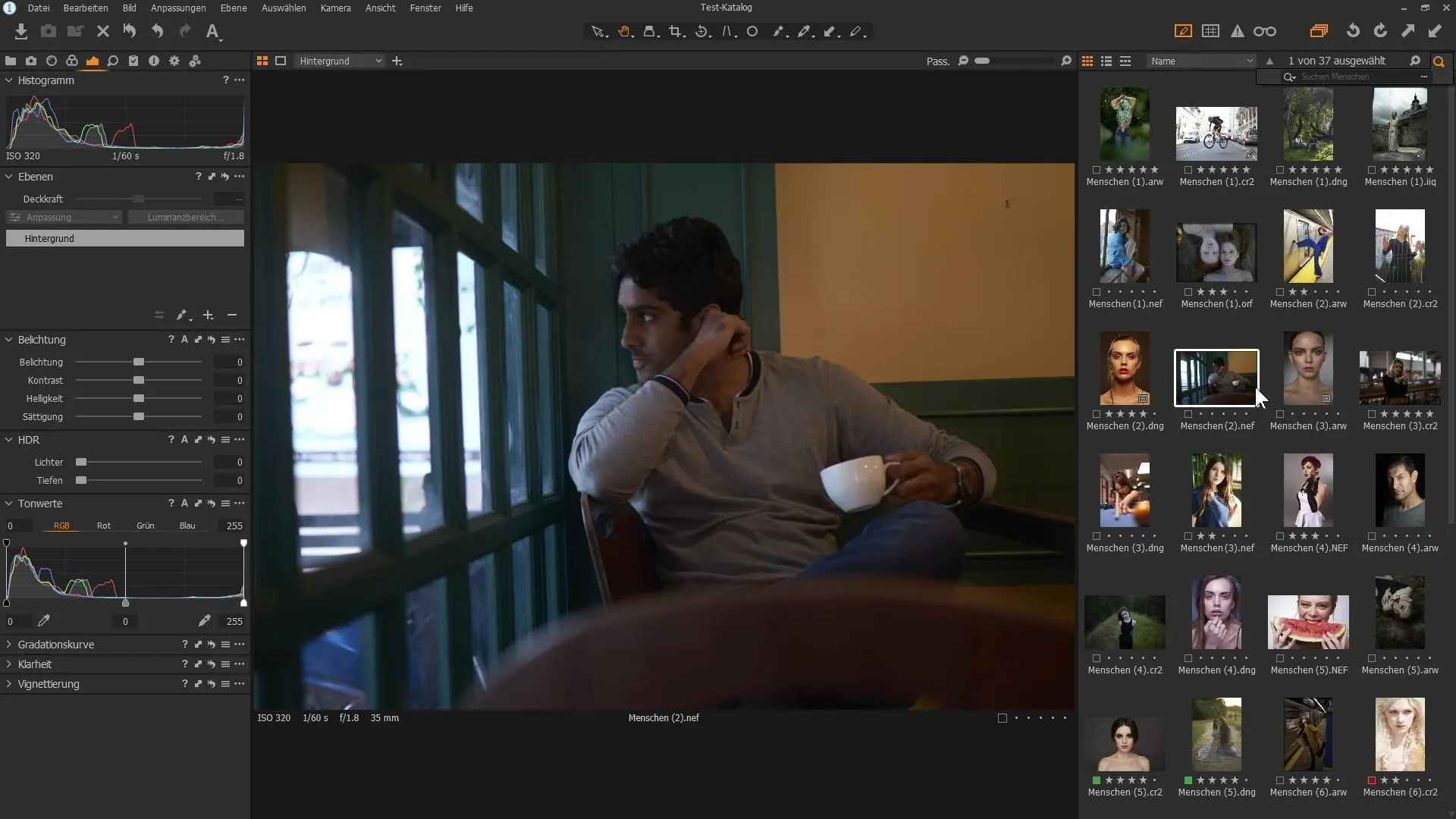This screenshot has width=1456, height=819.
Task: Click the camera capture icon in toolbar
Action: [x=49, y=31]
